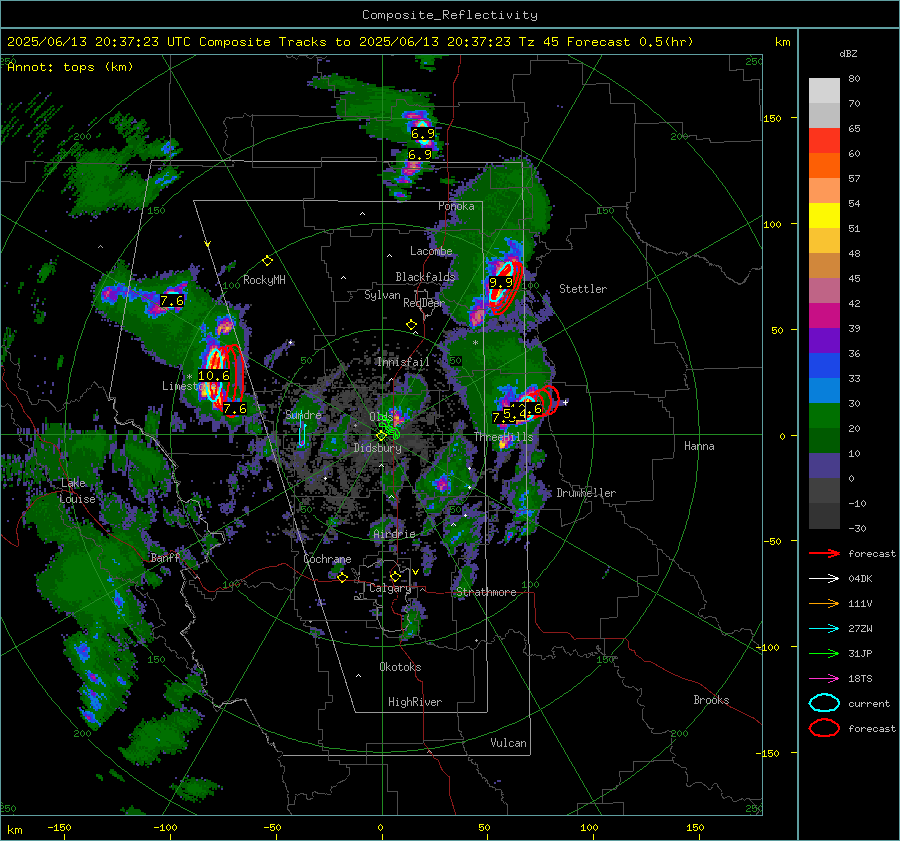Click the magenta 18TS arrow legend icon
The width and height of the screenshot is (900, 841).
click(x=824, y=679)
